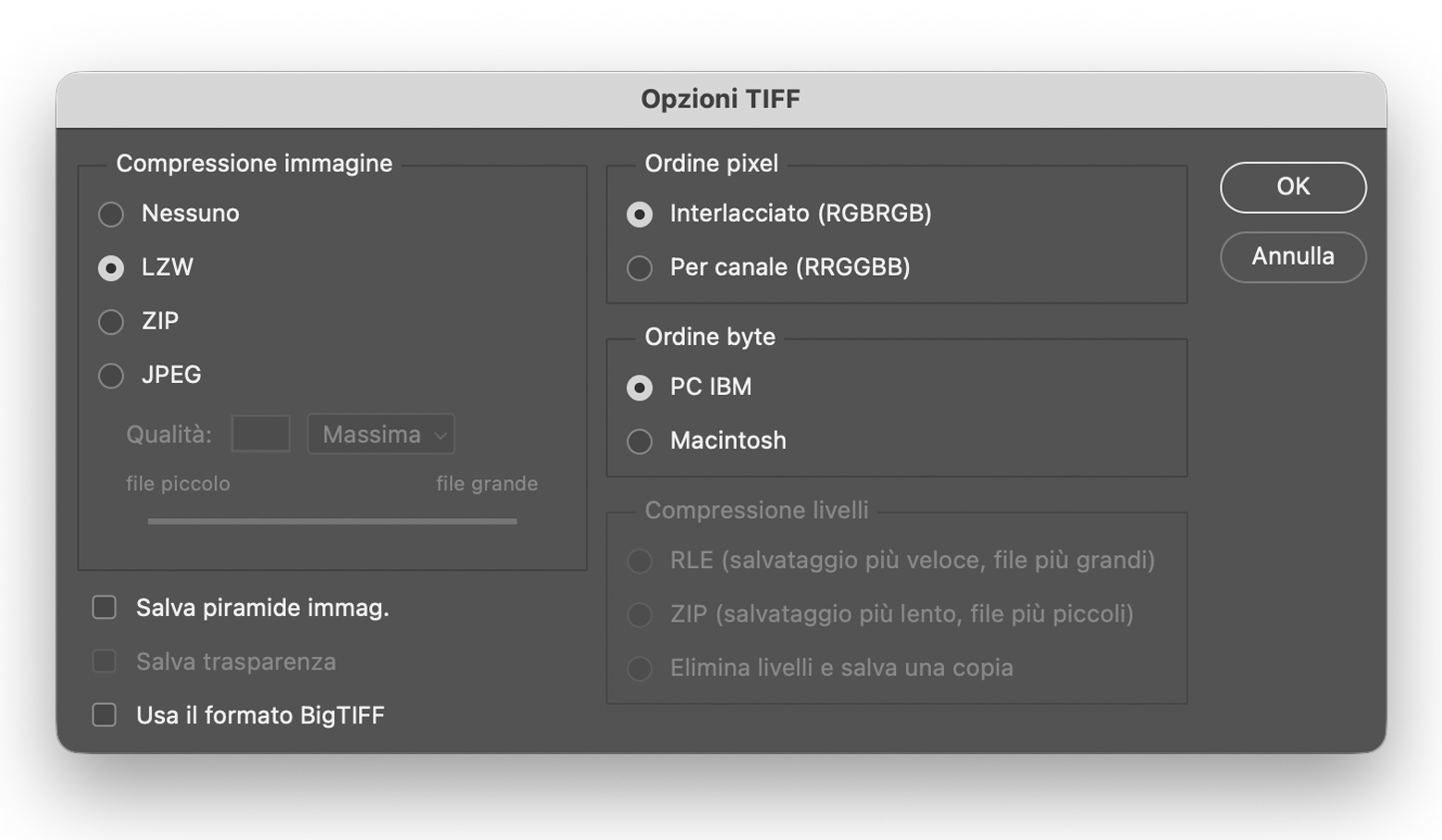
Task: Click the Qualità input field
Action: coord(261,434)
